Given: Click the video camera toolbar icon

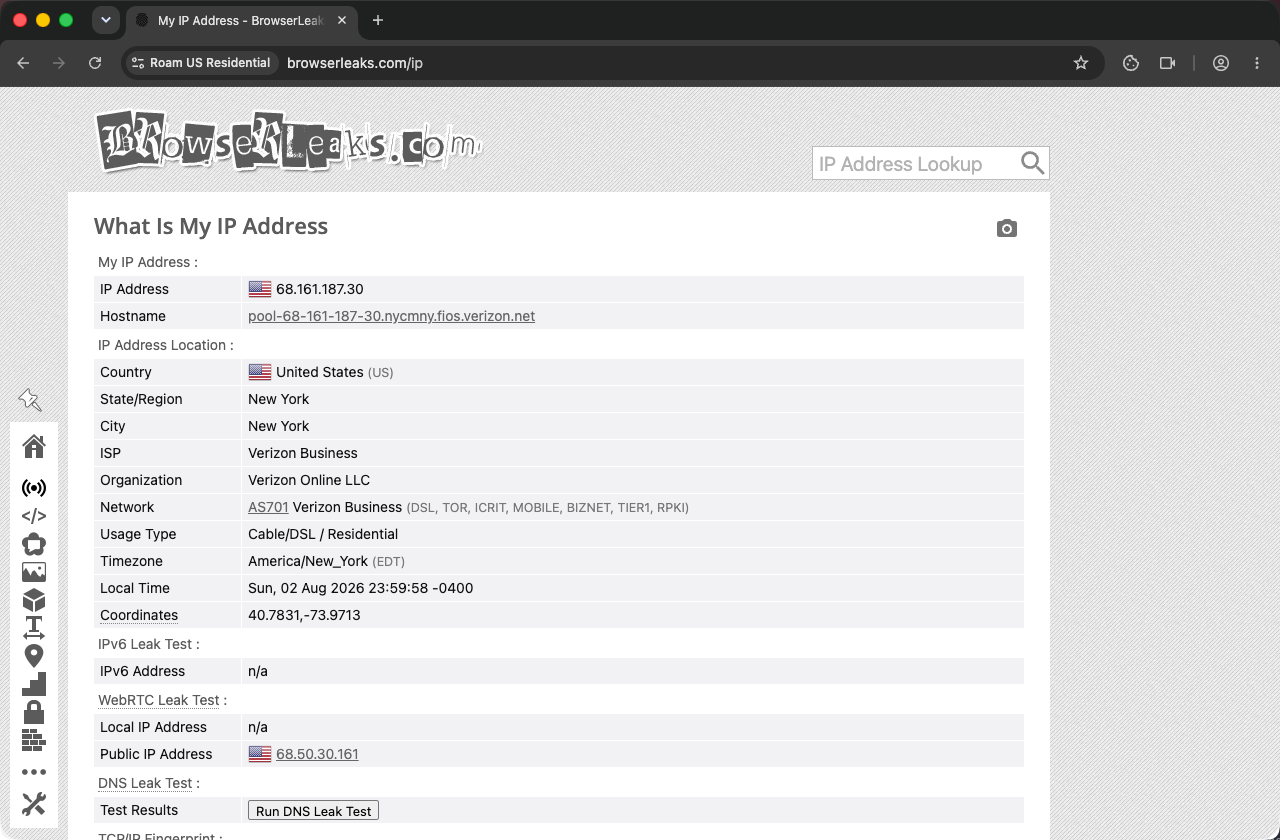Looking at the screenshot, I should coord(1167,63).
